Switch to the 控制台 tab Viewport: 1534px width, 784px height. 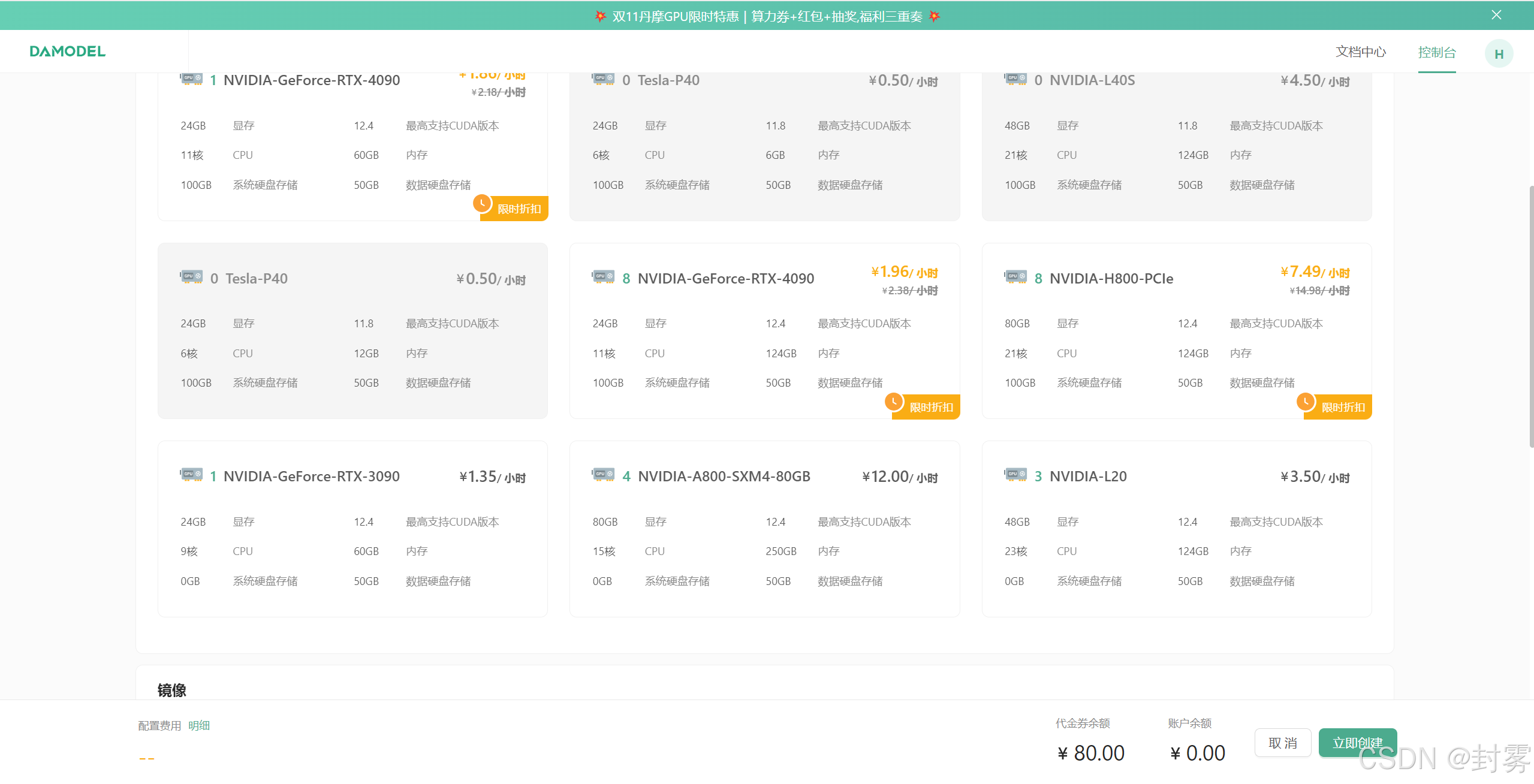tap(1436, 52)
